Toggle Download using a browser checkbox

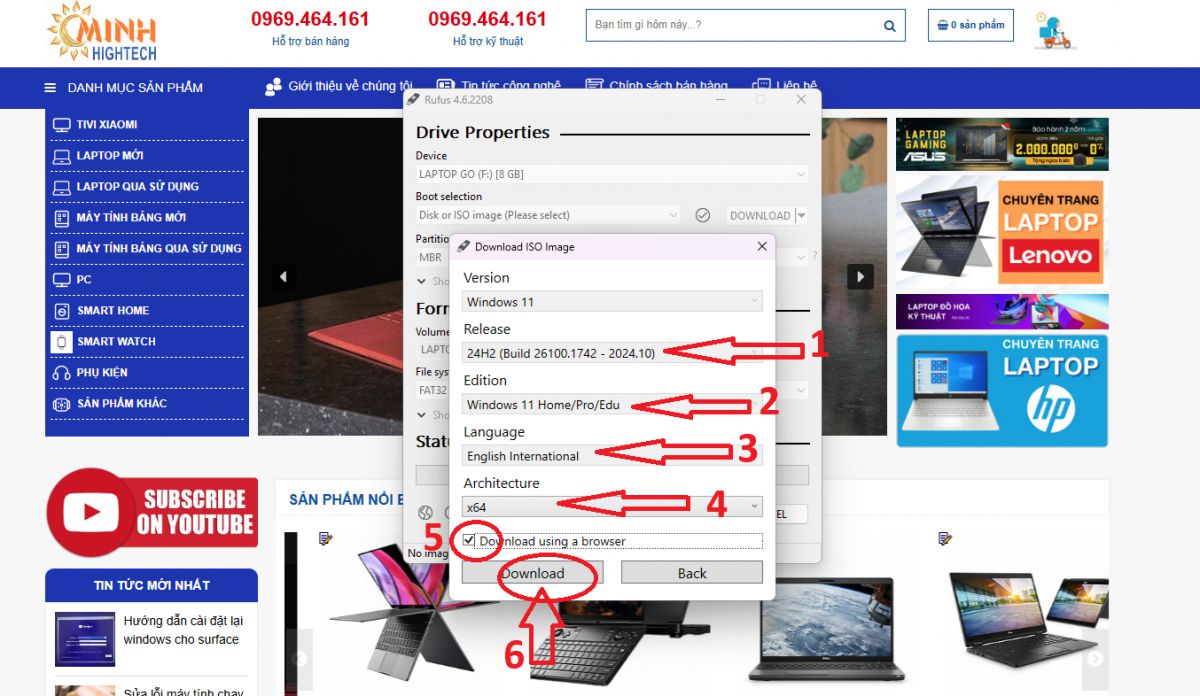point(469,541)
